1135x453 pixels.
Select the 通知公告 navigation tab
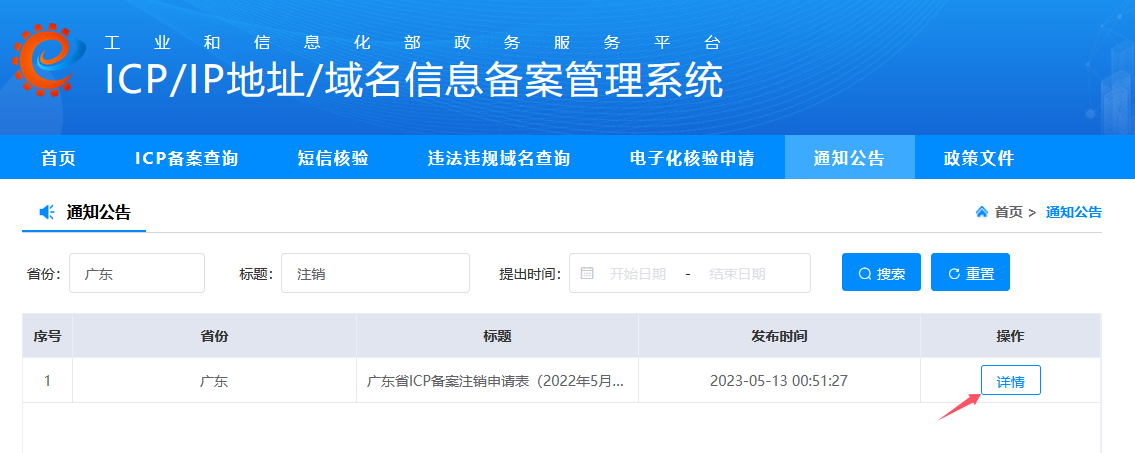850,158
